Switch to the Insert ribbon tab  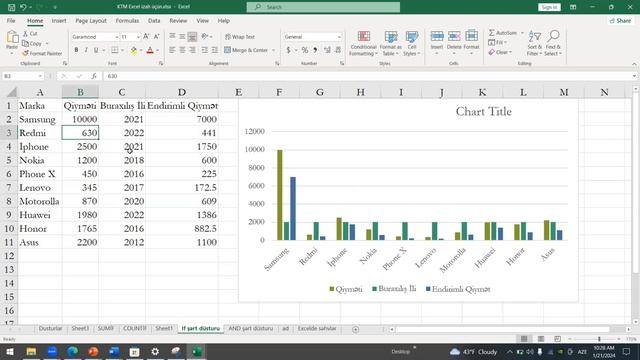(x=59, y=20)
